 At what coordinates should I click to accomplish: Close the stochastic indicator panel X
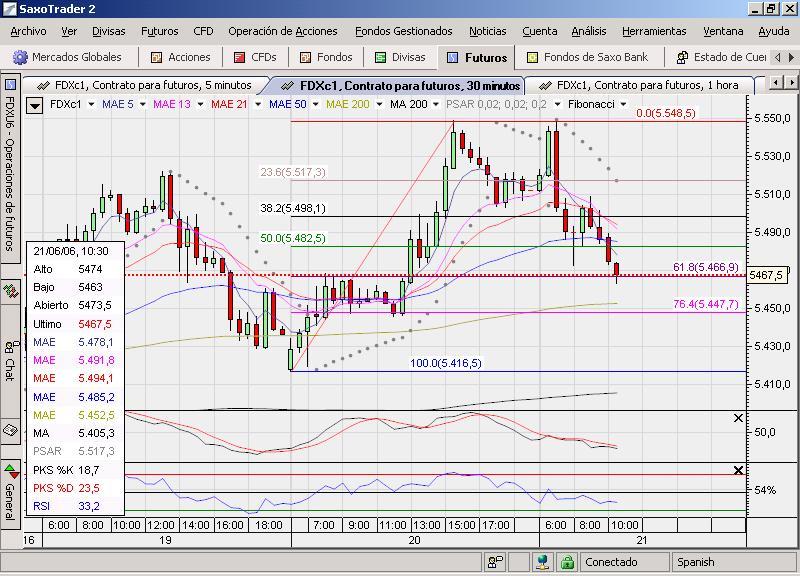pyautogui.click(x=738, y=418)
